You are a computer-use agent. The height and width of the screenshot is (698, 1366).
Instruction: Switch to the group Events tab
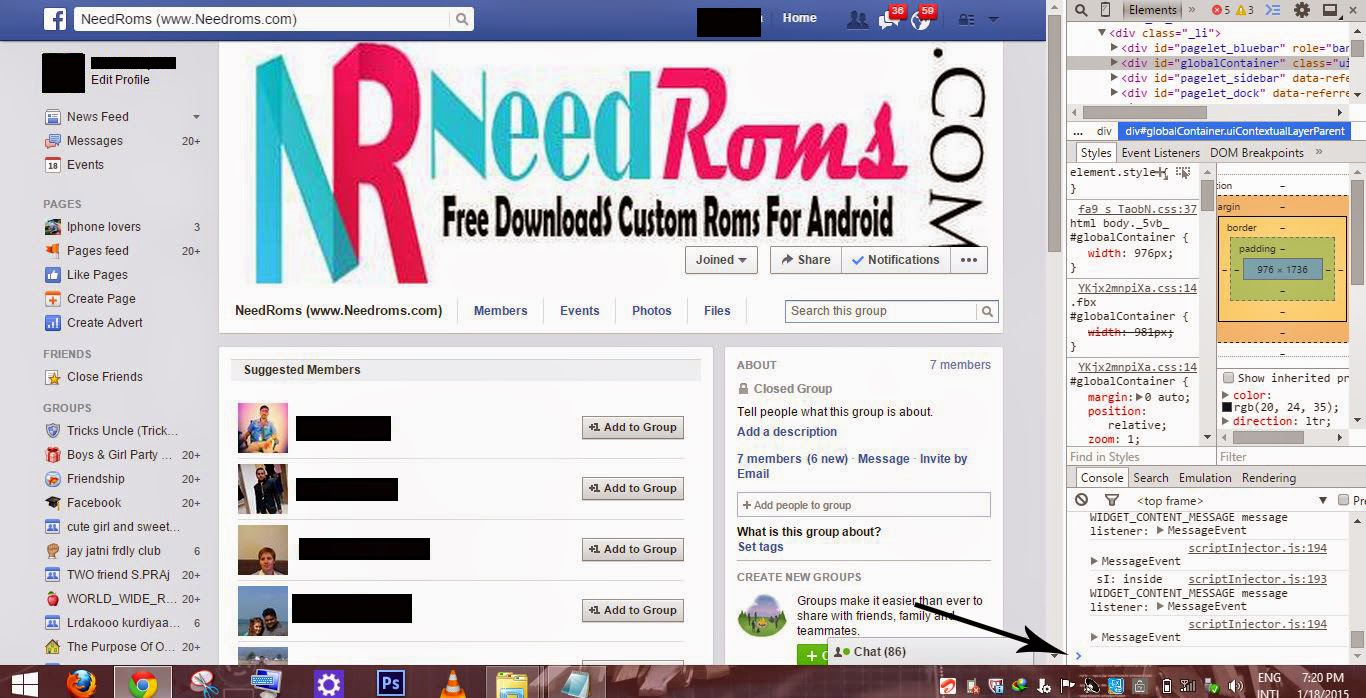click(x=579, y=311)
